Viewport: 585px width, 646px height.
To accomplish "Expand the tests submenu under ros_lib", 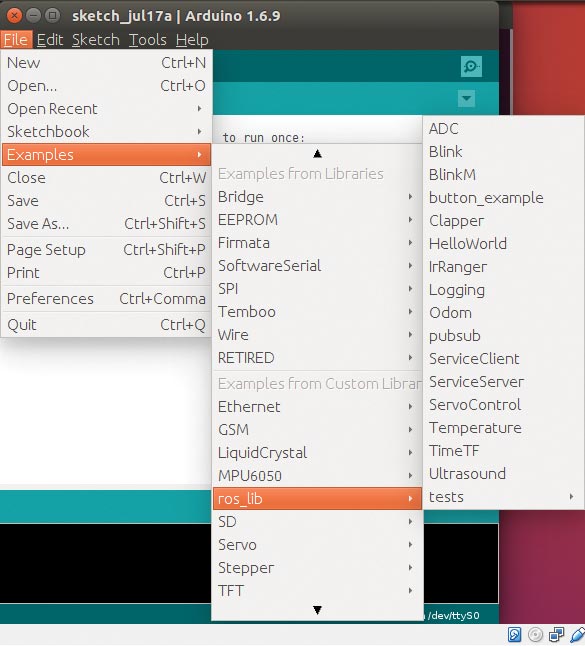I will pyautogui.click(x=502, y=497).
